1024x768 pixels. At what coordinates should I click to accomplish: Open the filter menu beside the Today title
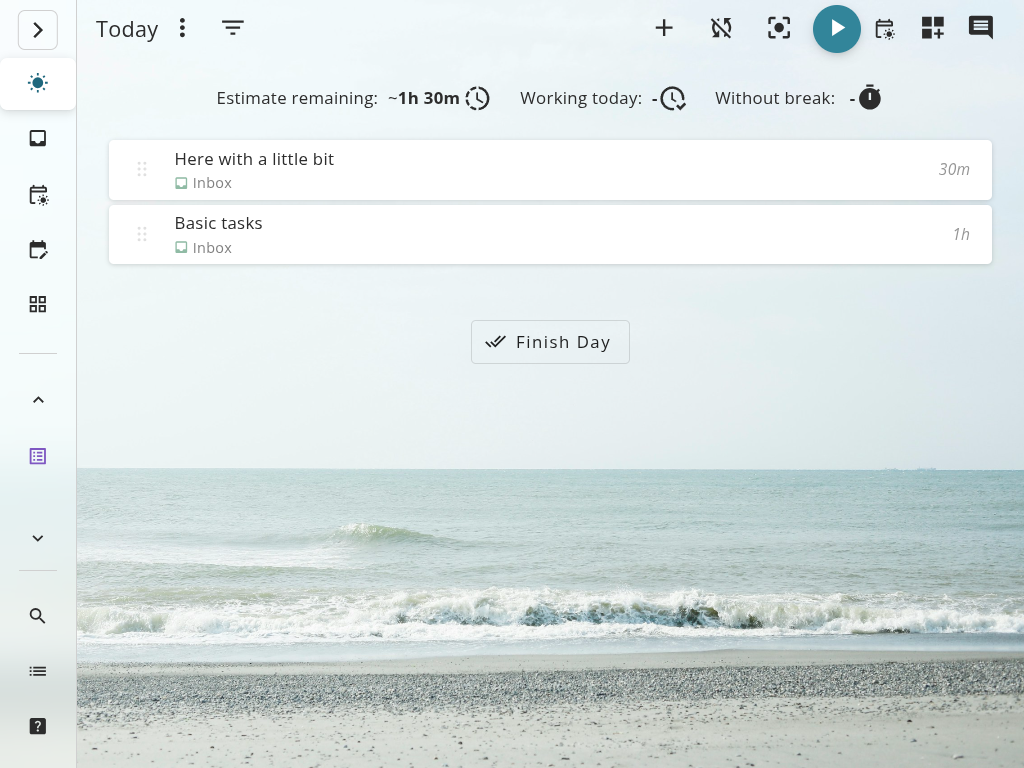233,28
